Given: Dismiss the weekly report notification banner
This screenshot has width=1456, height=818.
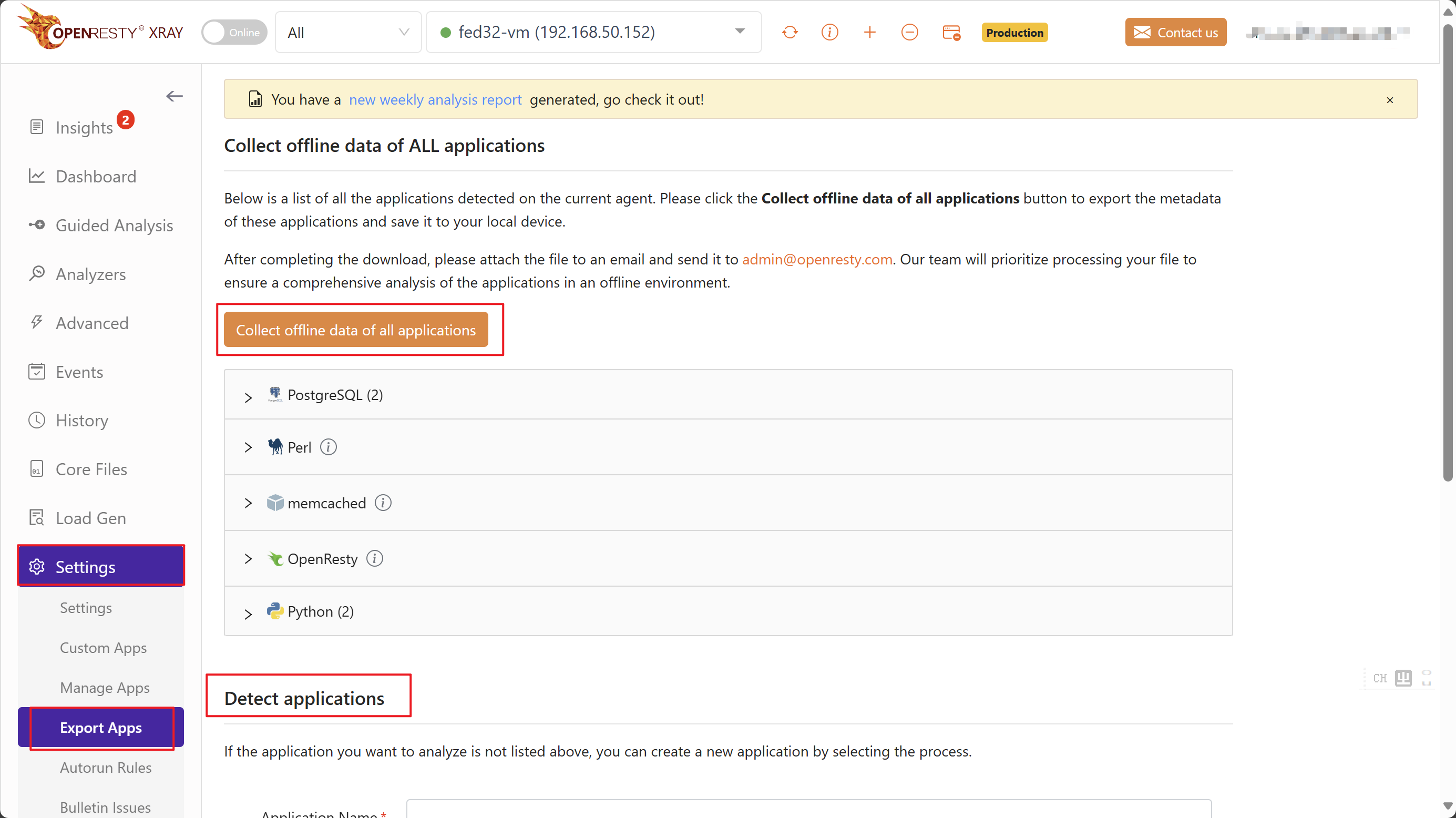Looking at the screenshot, I should (x=1389, y=100).
